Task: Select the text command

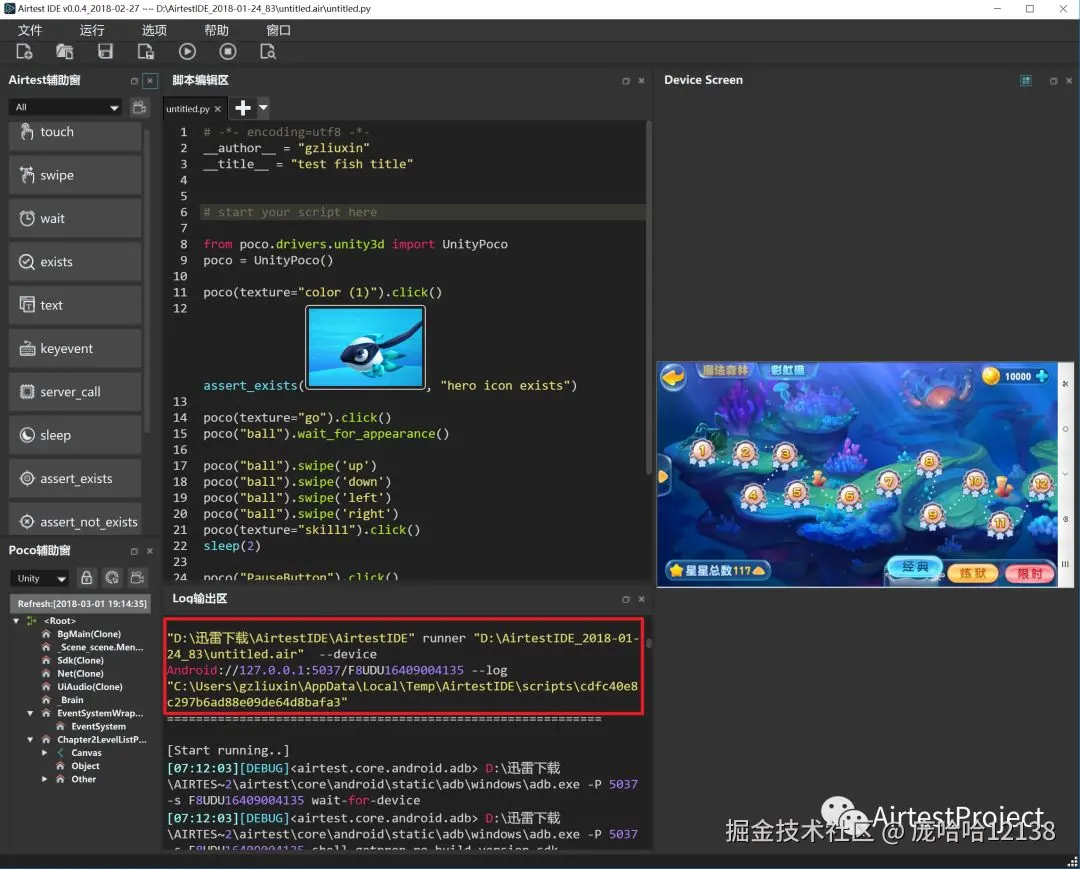Action: click(x=75, y=306)
